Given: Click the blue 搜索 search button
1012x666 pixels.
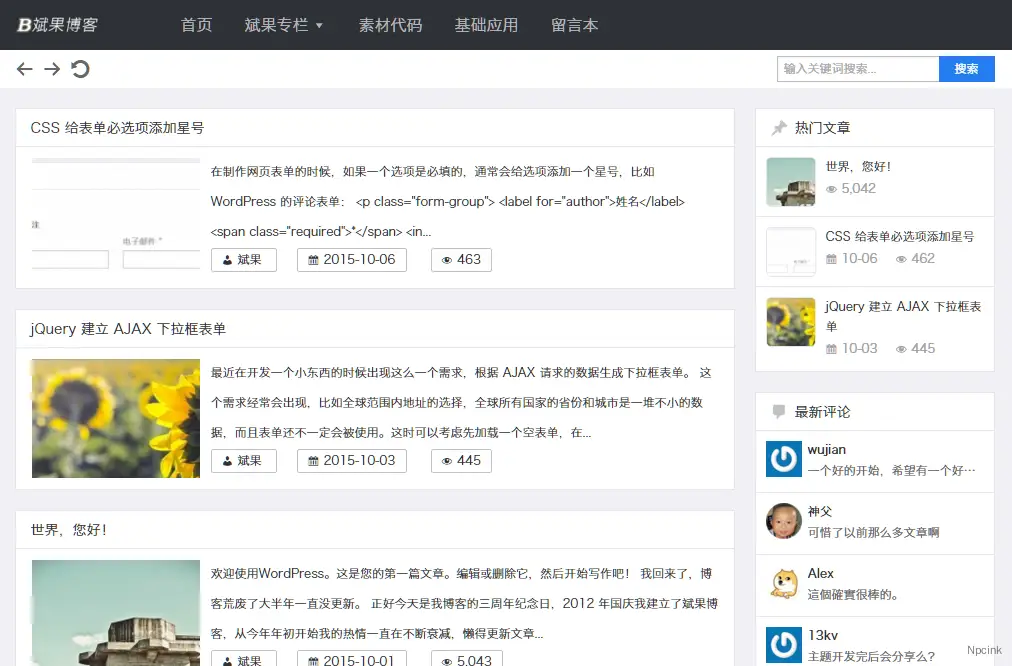Looking at the screenshot, I should [966, 69].
